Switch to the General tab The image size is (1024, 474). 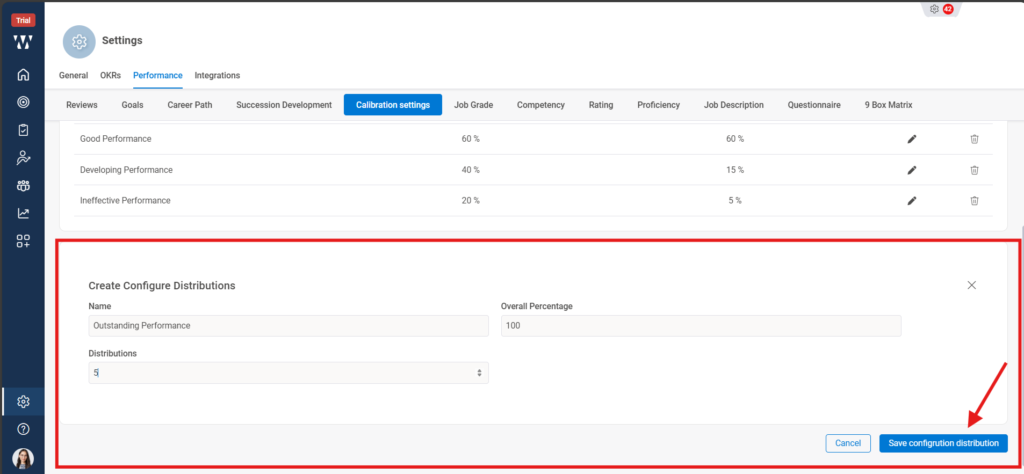[x=73, y=75]
